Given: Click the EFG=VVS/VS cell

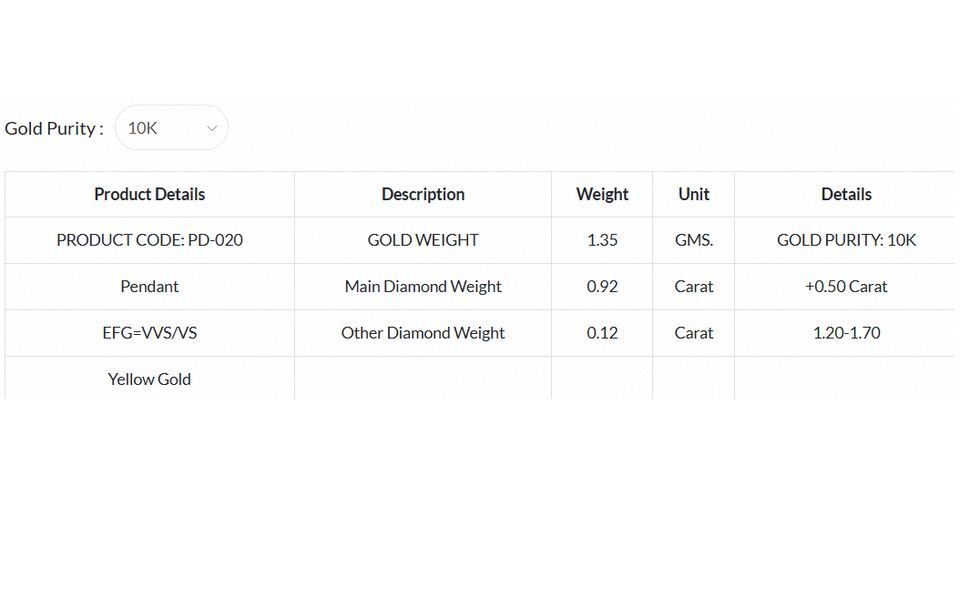Looking at the screenshot, I should click(x=150, y=333).
